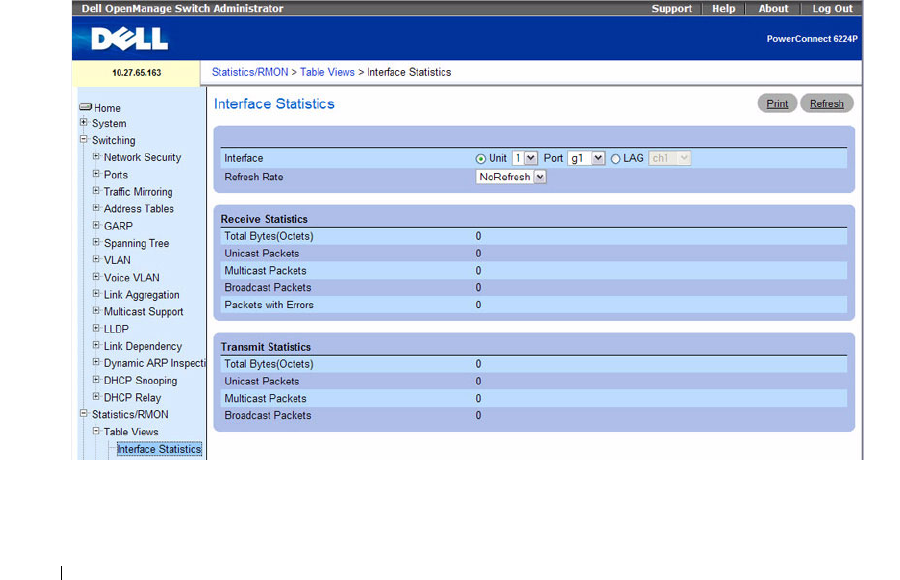Click the Print button
This screenshot has height=580, width=900.
point(777,103)
